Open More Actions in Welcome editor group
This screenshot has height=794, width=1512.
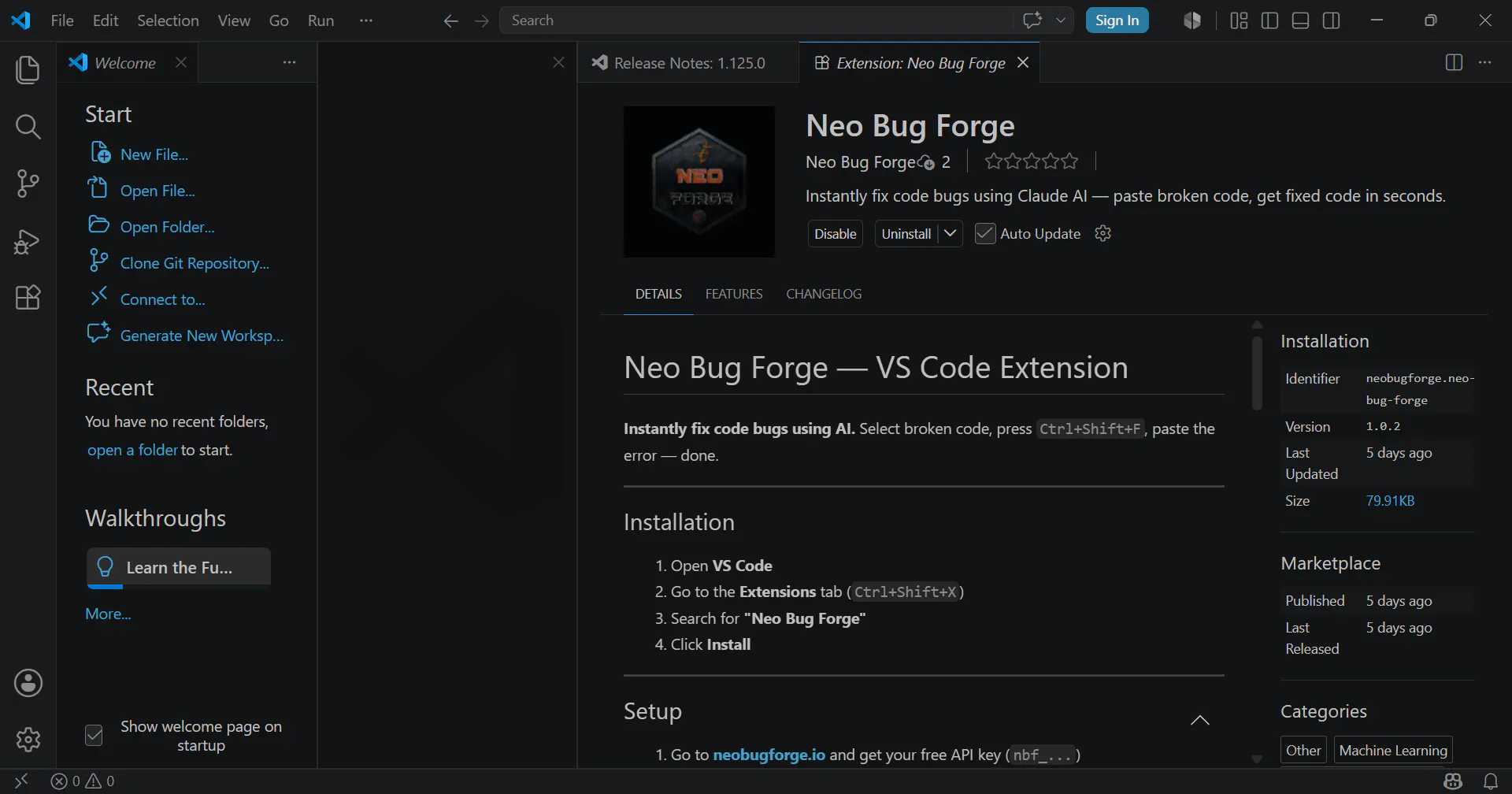290,62
